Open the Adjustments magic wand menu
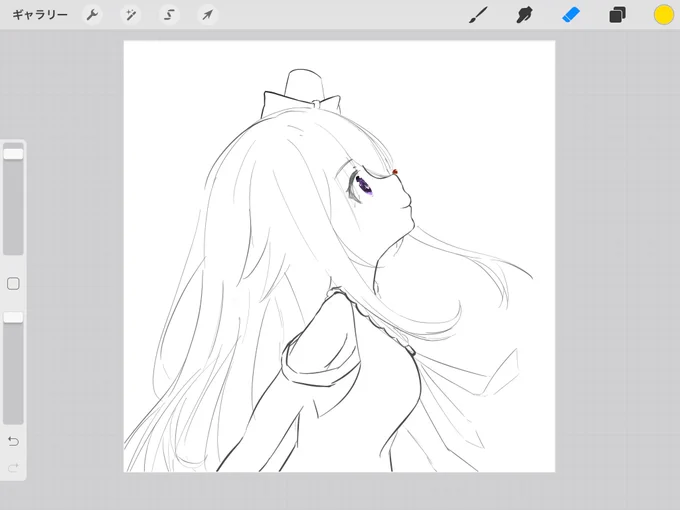 131,15
